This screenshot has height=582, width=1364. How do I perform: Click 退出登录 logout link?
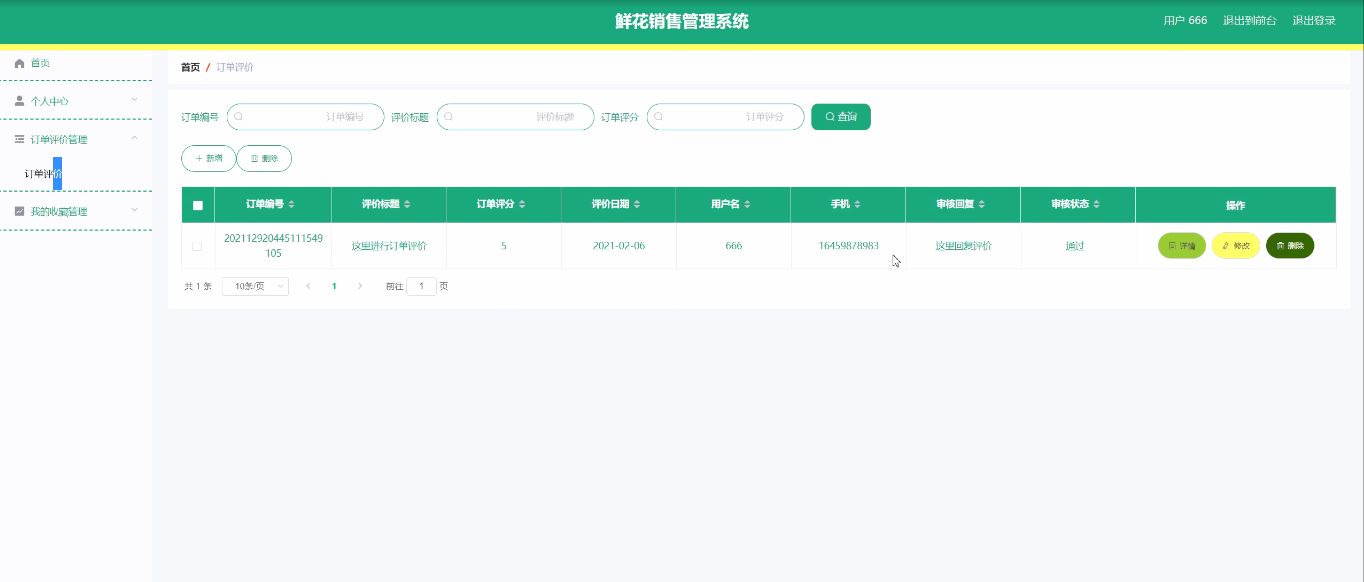coord(1314,21)
